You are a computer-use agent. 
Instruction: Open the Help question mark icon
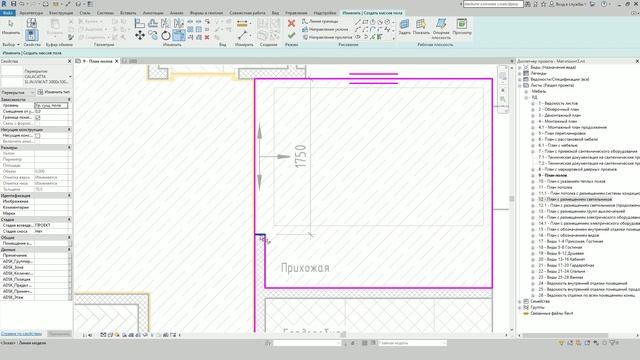click(x=604, y=4)
